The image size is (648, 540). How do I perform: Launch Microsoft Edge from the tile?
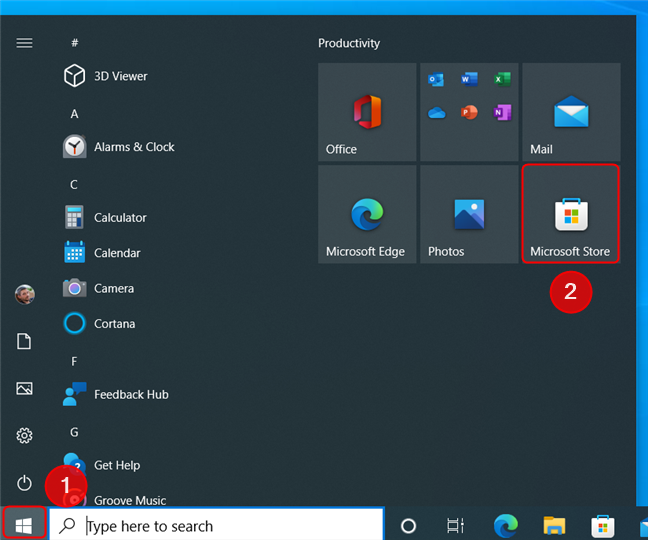point(367,214)
